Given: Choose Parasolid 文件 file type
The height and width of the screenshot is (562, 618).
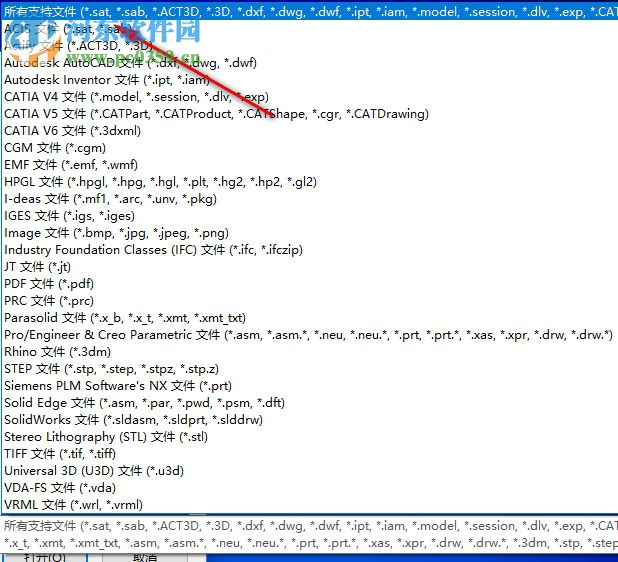Looking at the screenshot, I should coord(310,318).
